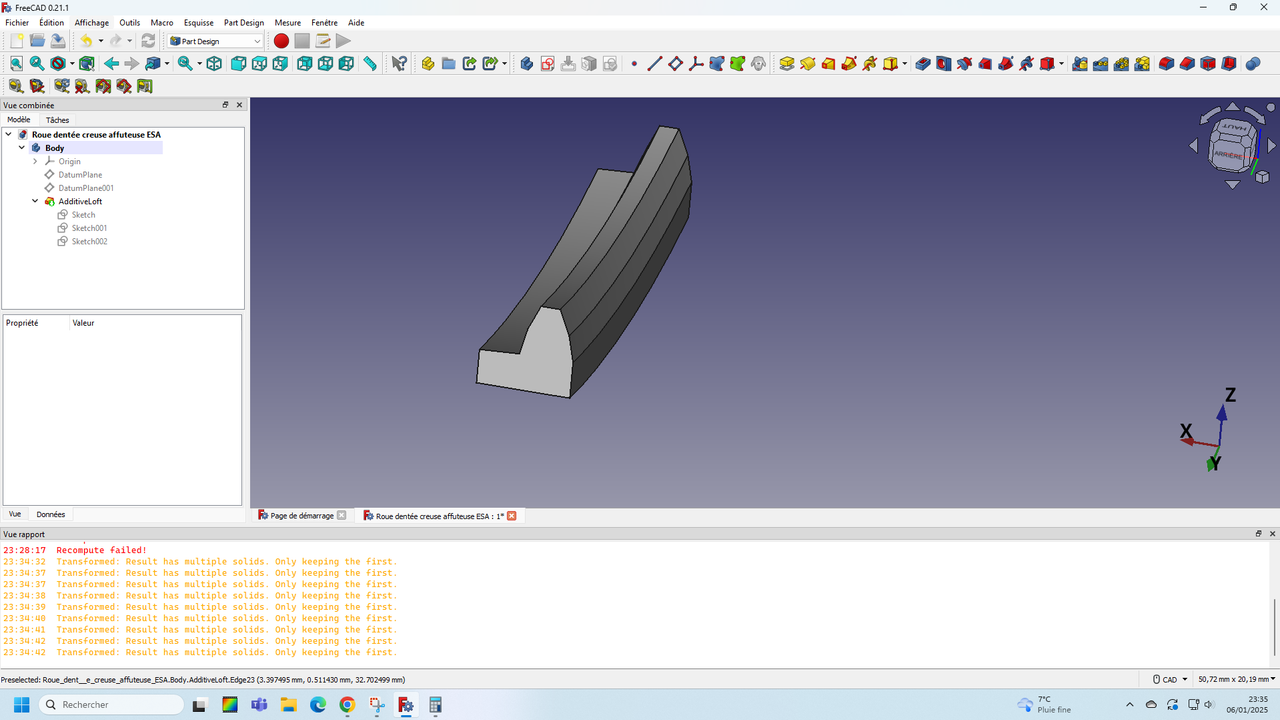Apply the Mirrored transformation tool
This screenshot has height=720, width=1280.
[1080, 64]
